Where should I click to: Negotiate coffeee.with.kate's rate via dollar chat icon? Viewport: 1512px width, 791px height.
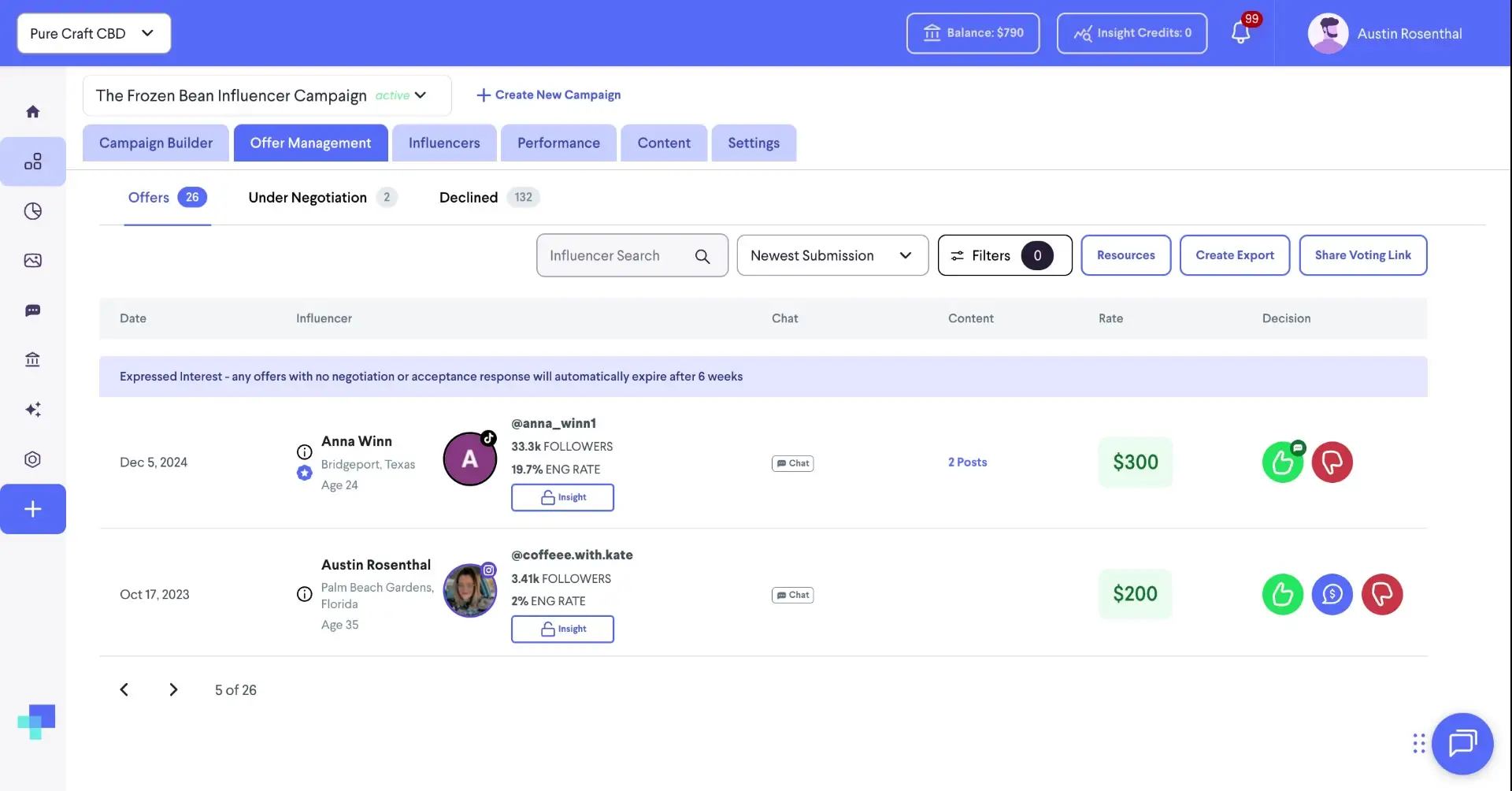click(x=1332, y=594)
